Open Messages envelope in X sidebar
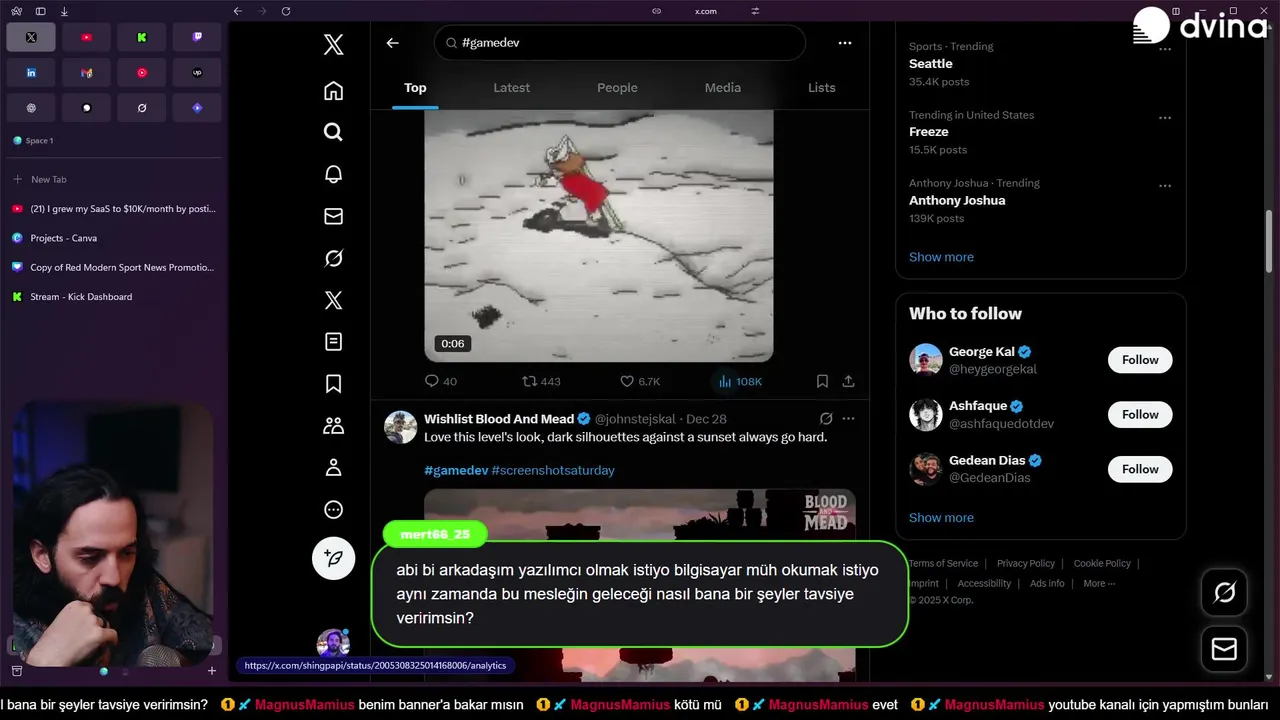Screen dimensions: 1280x720 coord(334,216)
